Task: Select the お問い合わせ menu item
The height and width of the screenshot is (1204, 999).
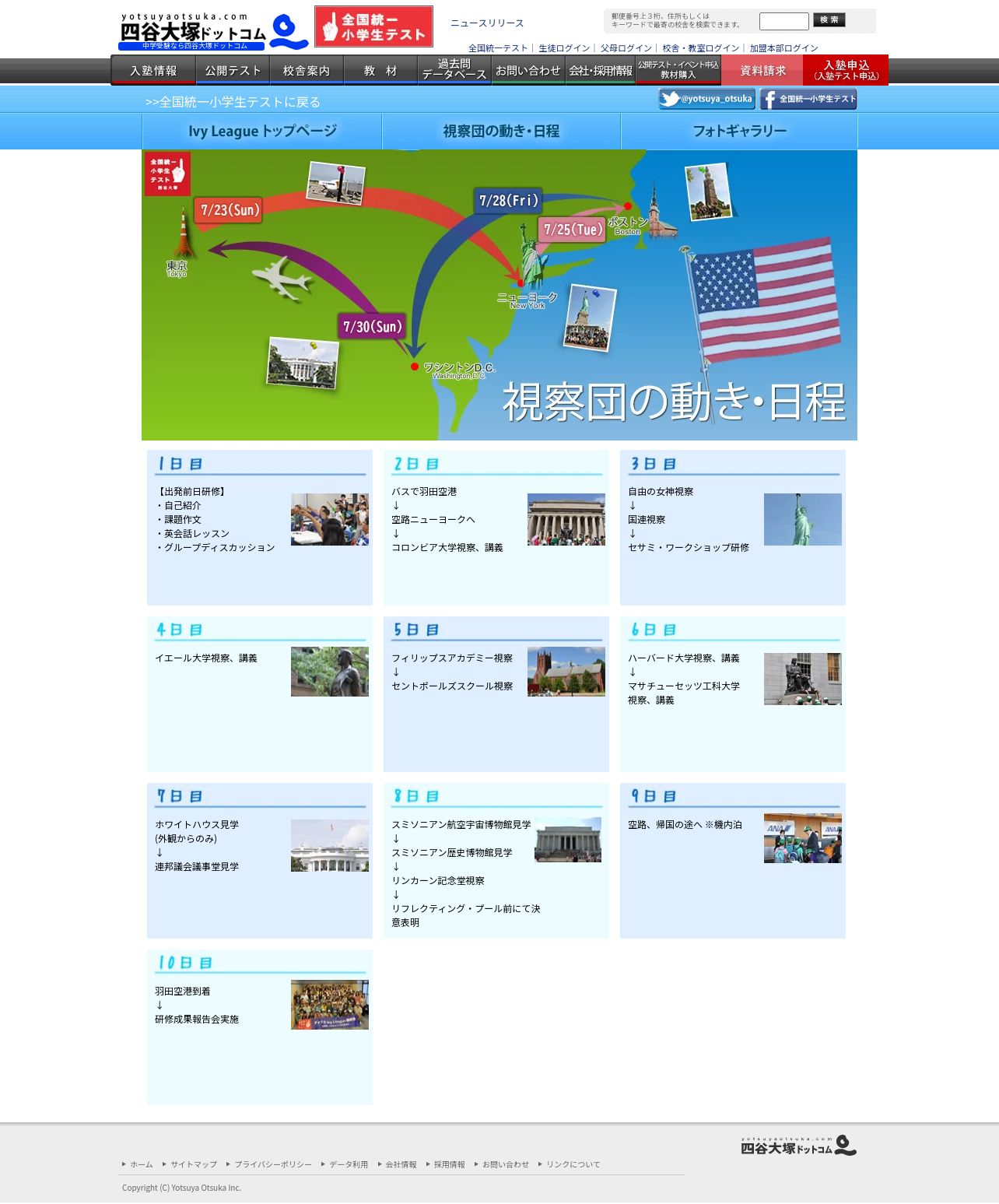Action: pyautogui.click(x=528, y=70)
